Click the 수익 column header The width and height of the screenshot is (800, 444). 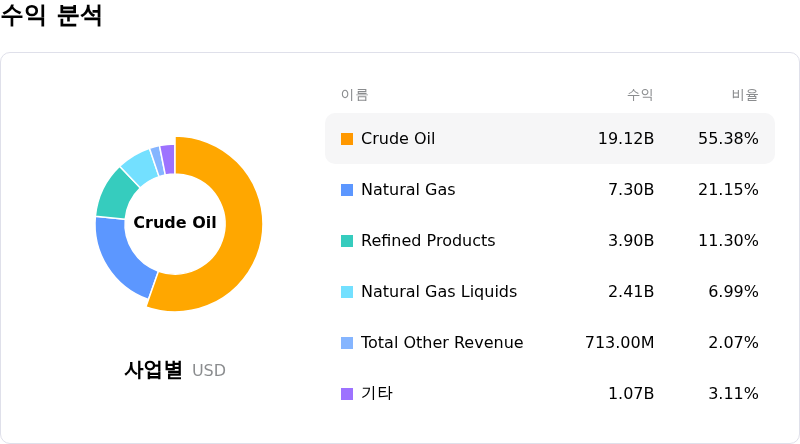pos(640,94)
